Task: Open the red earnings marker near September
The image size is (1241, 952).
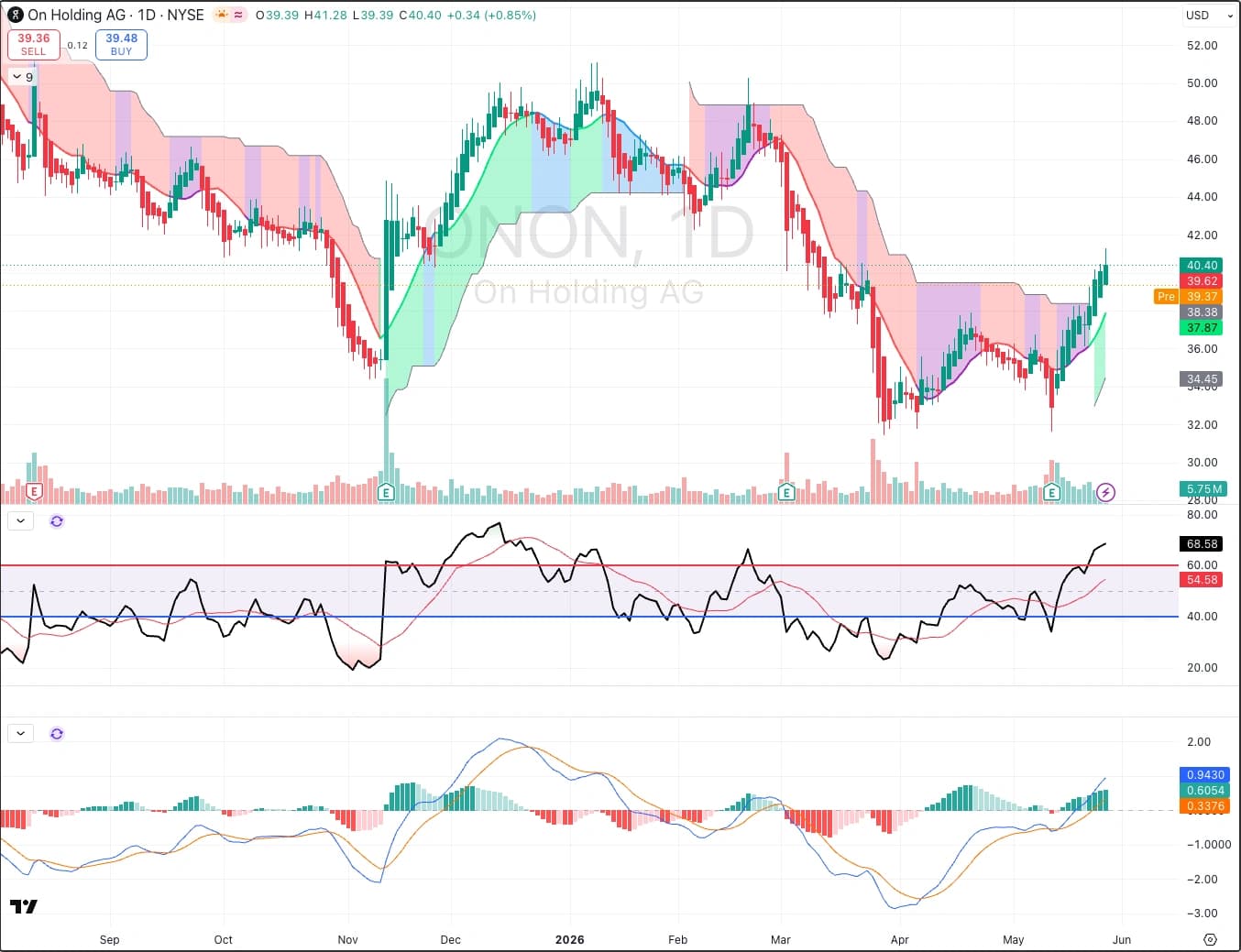Action: (34, 492)
